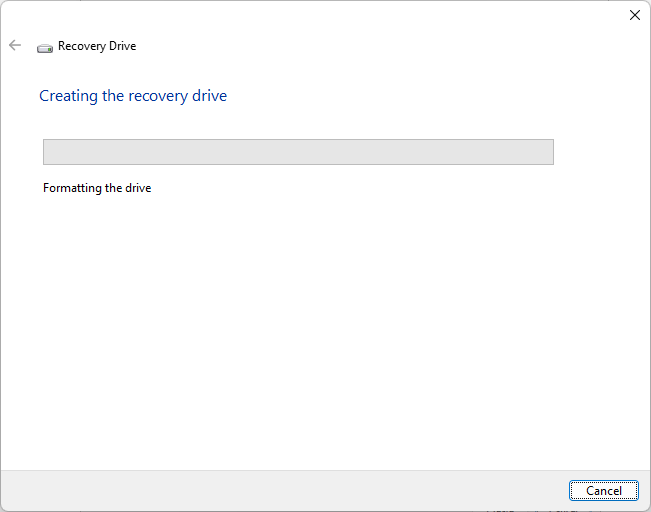
Task: Click the right end of progress bar
Action: coord(548,152)
